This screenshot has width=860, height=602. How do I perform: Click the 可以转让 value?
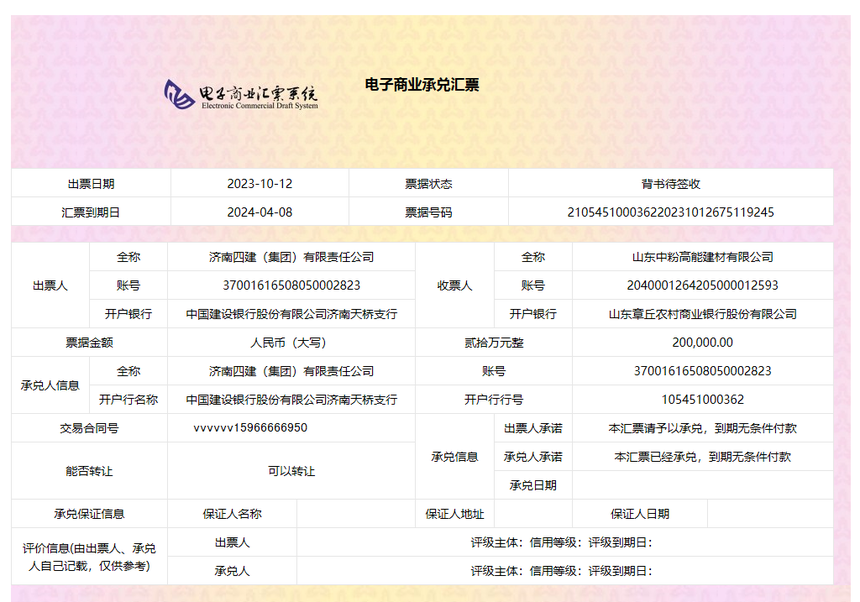pos(291,470)
